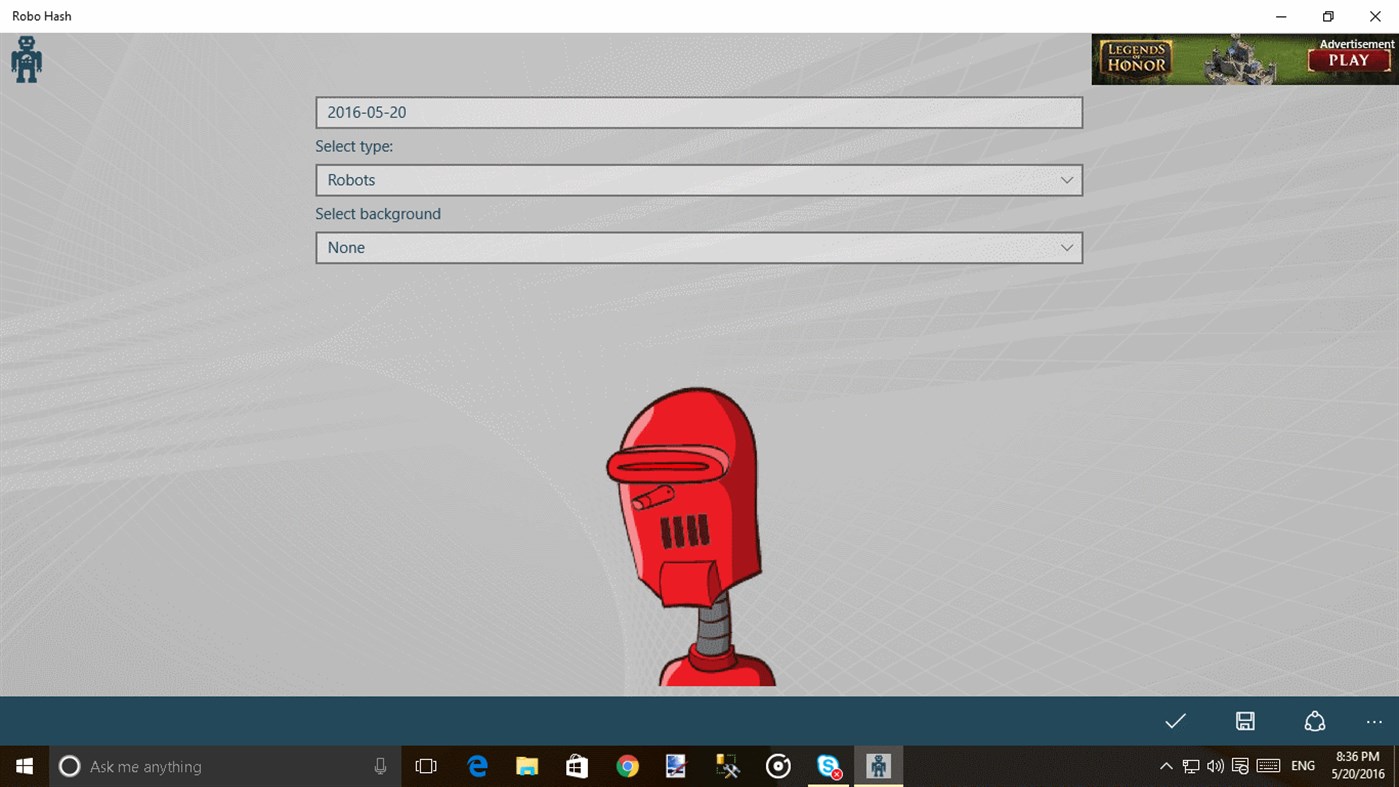Open Microsoft Edge from the taskbar
The height and width of the screenshot is (787, 1399).
click(x=477, y=766)
